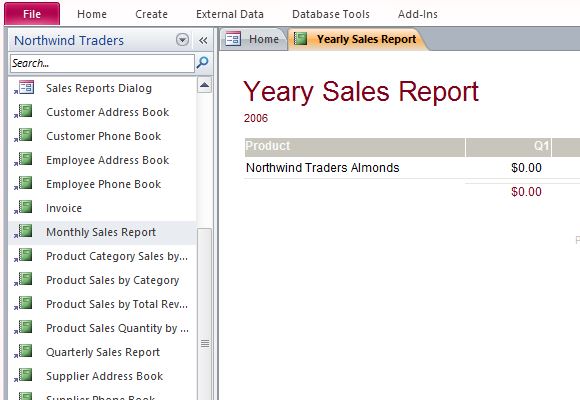
Task: Click the Yearly Sales Report tab icon
Action: coord(300,38)
